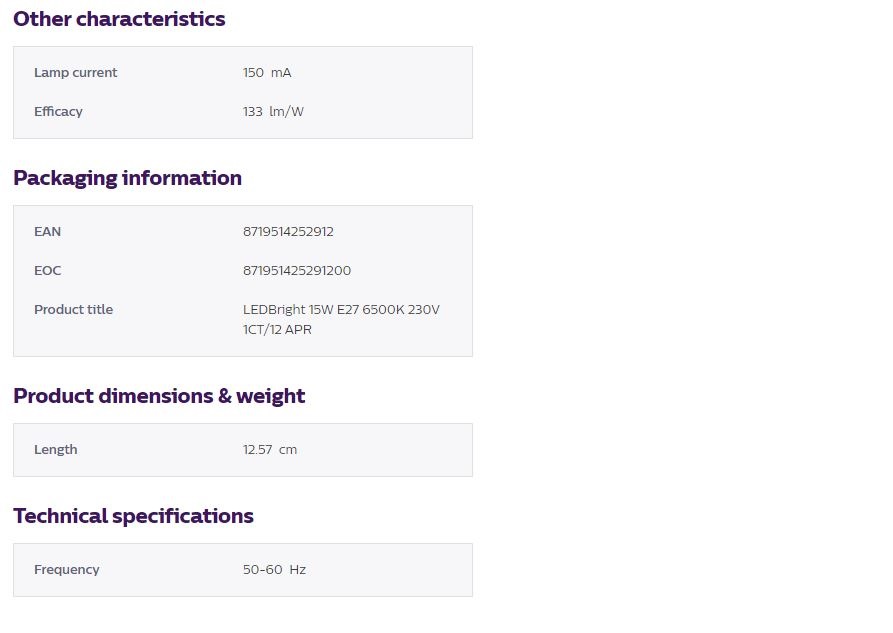Image resolution: width=893 pixels, height=633 pixels.
Task: Click the 133 lm/W efficacy value
Action: point(273,112)
